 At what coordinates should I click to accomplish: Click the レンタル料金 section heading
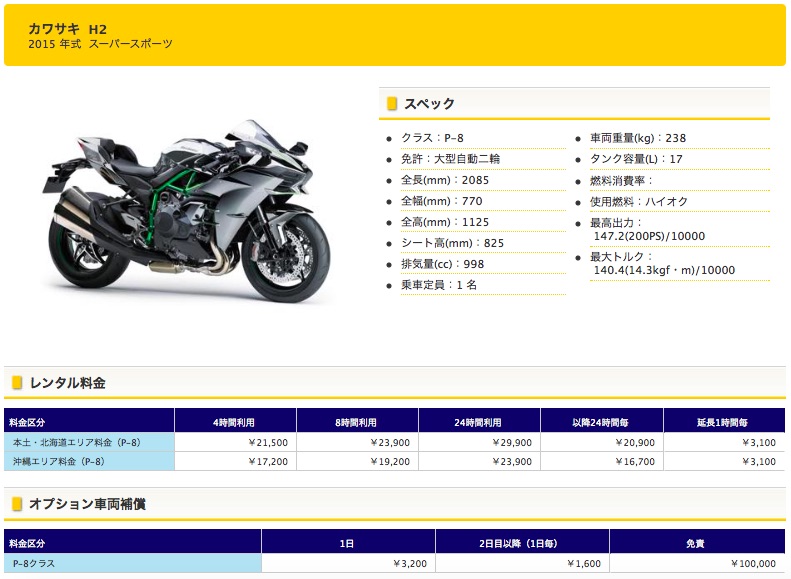click(68, 383)
